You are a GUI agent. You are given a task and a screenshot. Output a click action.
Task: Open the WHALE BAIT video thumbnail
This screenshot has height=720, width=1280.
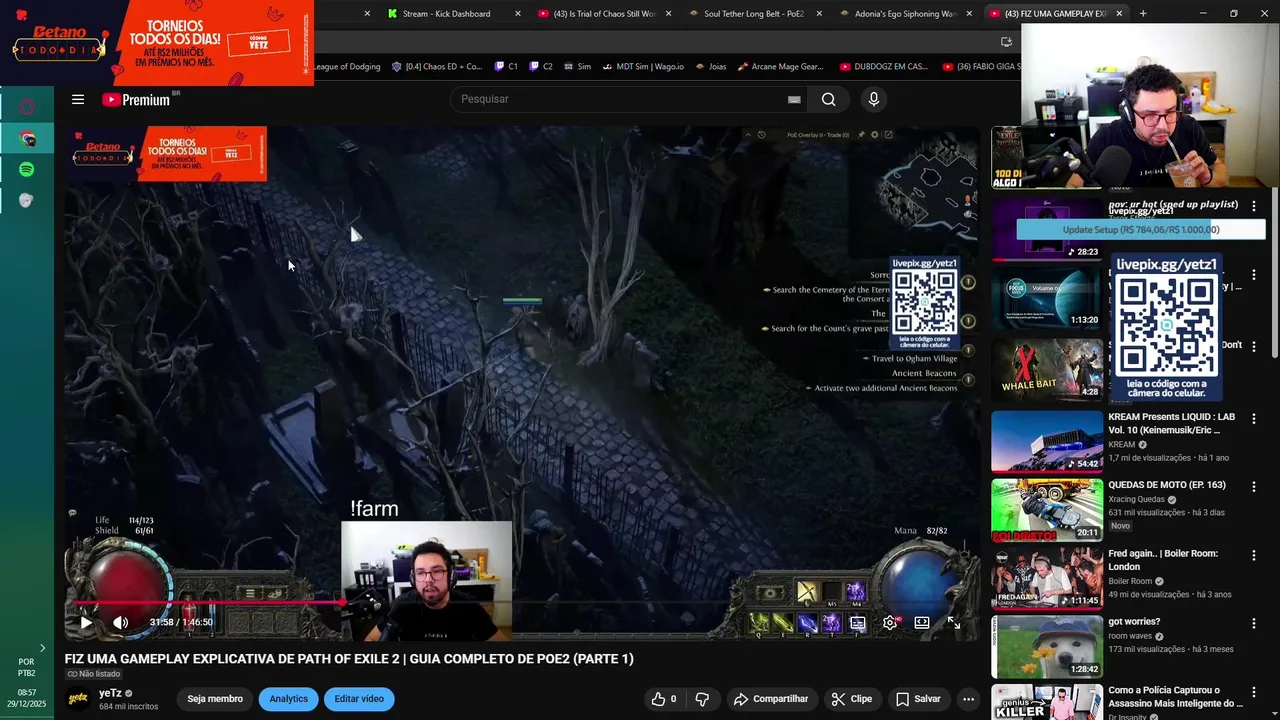tap(1047, 368)
